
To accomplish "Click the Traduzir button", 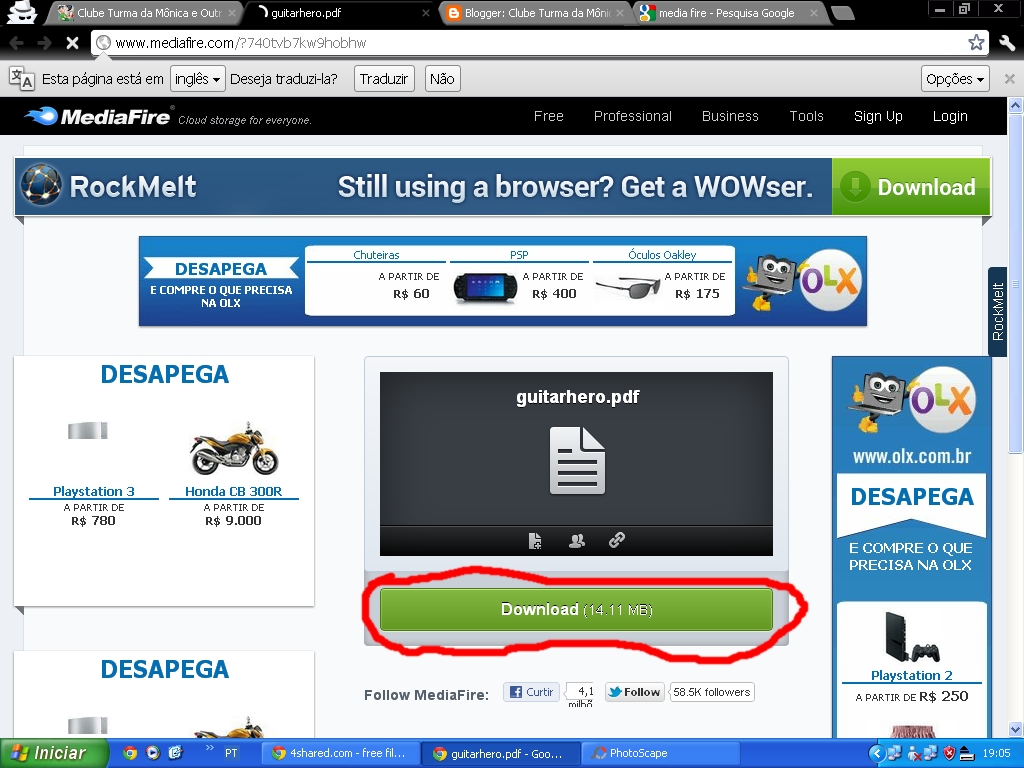I will [384, 79].
